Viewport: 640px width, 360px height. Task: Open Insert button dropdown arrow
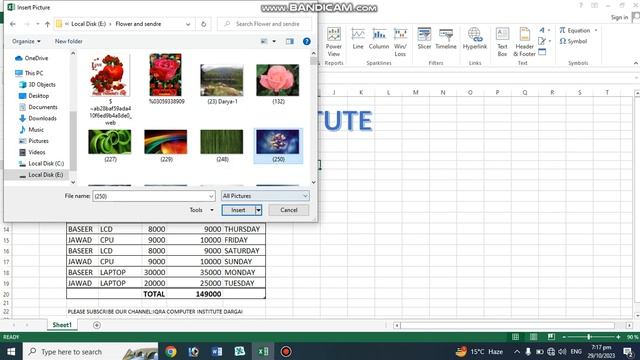tap(258, 210)
